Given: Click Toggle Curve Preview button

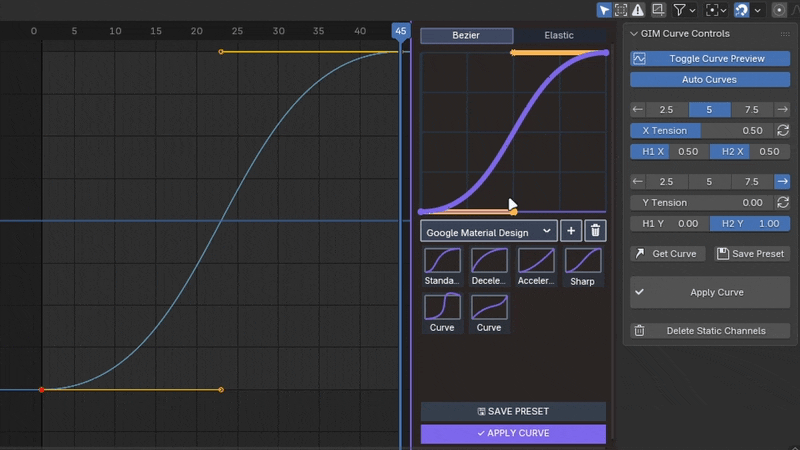Looking at the screenshot, I should click(710, 59).
